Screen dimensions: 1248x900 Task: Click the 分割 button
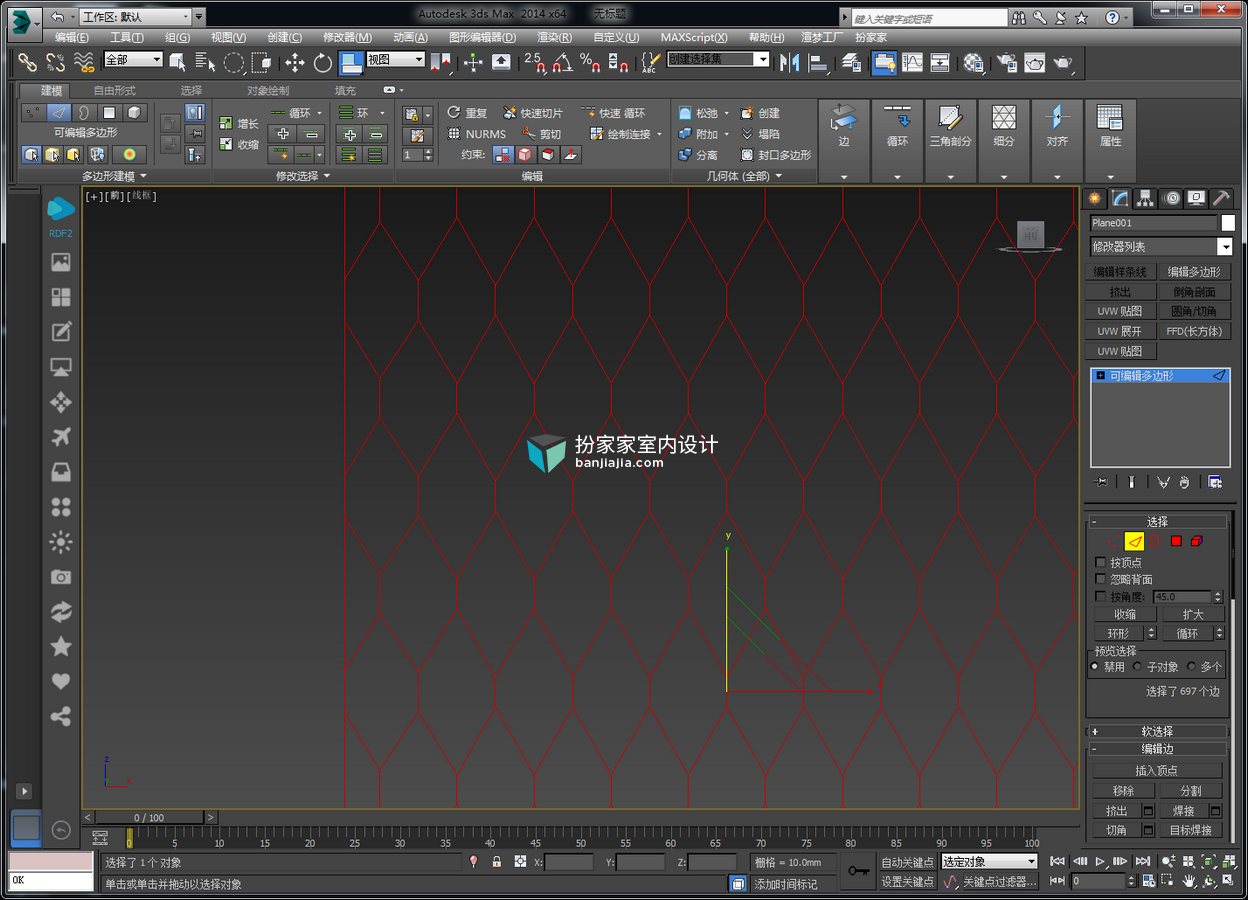tap(1191, 790)
